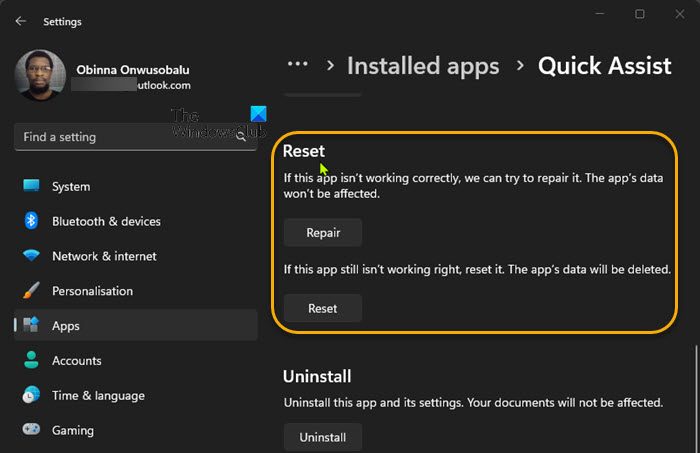This screenshot has width=700, height=453.
Task: Select the System monitor icon
Action: coord(31,186)
